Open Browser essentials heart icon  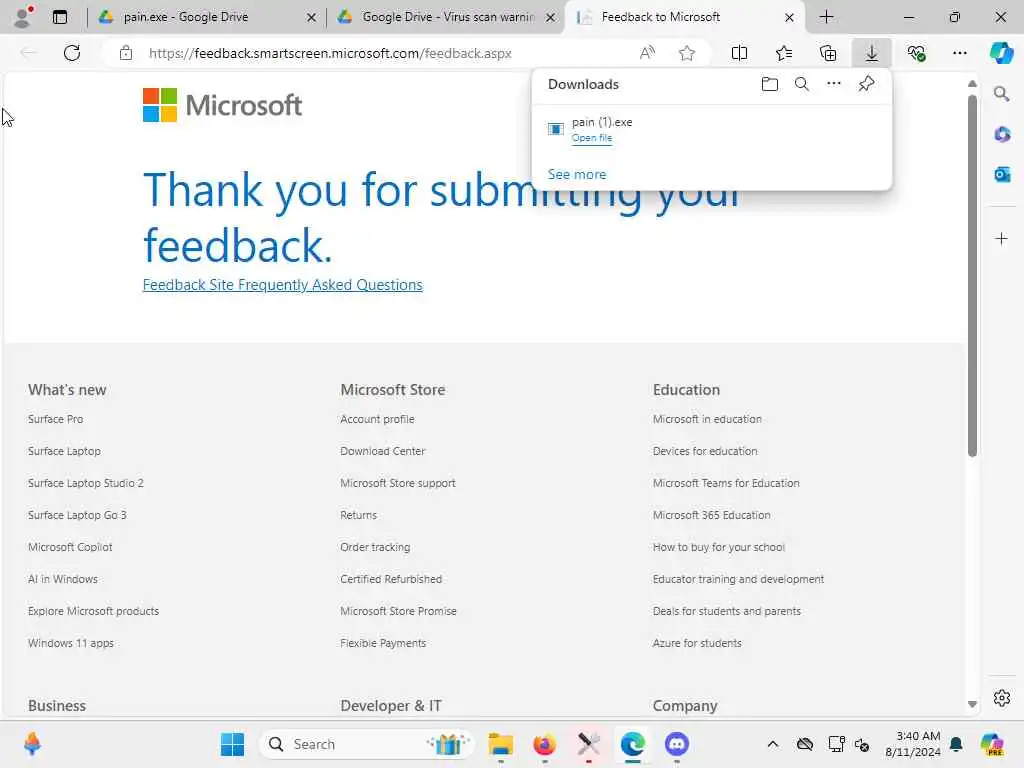916,54
